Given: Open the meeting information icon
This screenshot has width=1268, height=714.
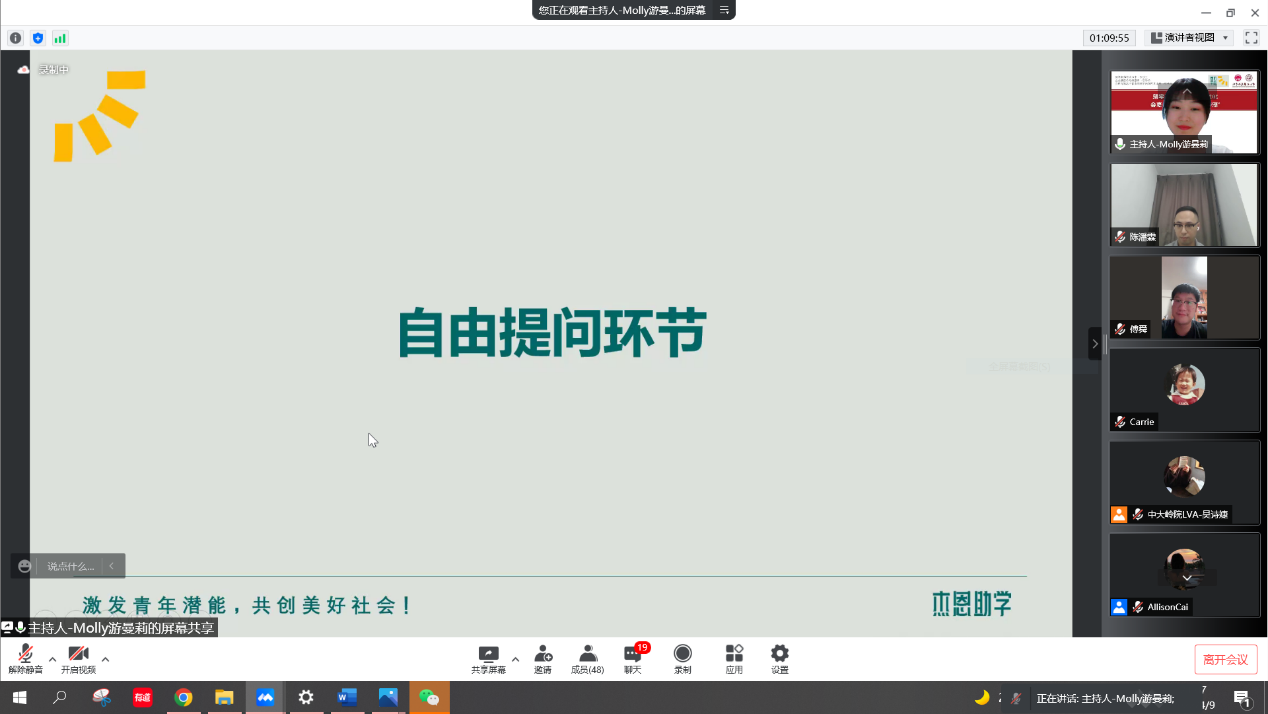Looking at the screenshot, I should point(15,37).
